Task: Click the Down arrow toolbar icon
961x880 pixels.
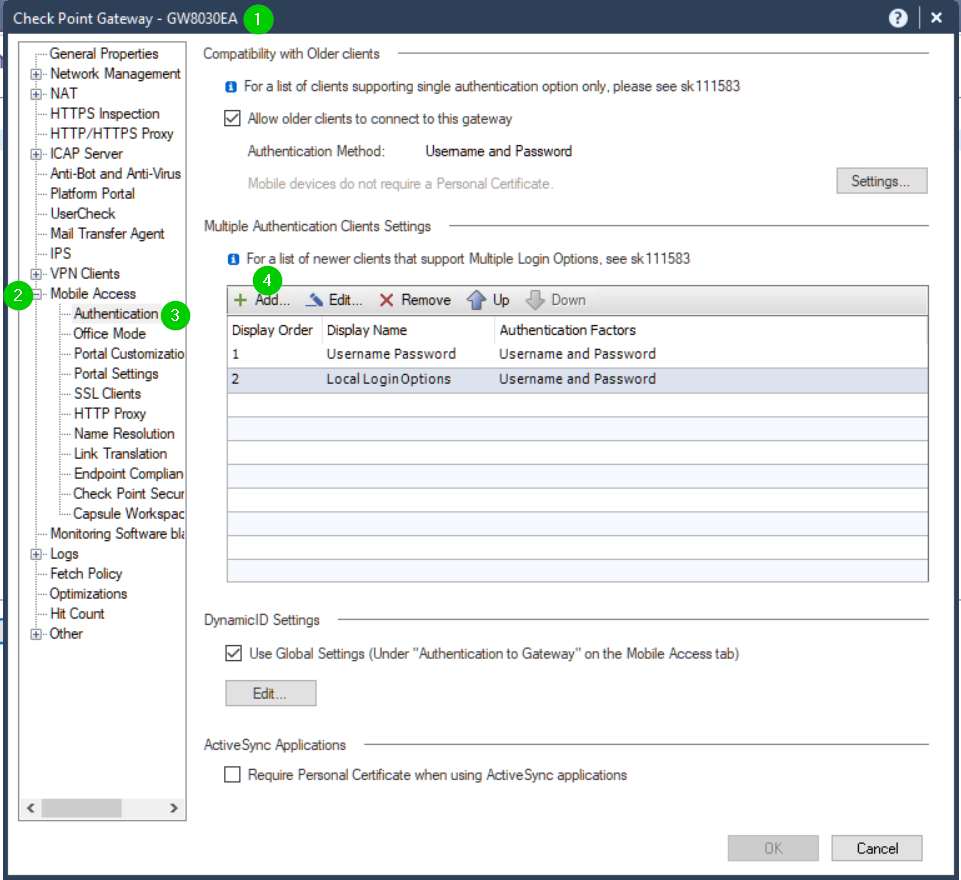Action: pyautogui.click(x=535, y=300)
